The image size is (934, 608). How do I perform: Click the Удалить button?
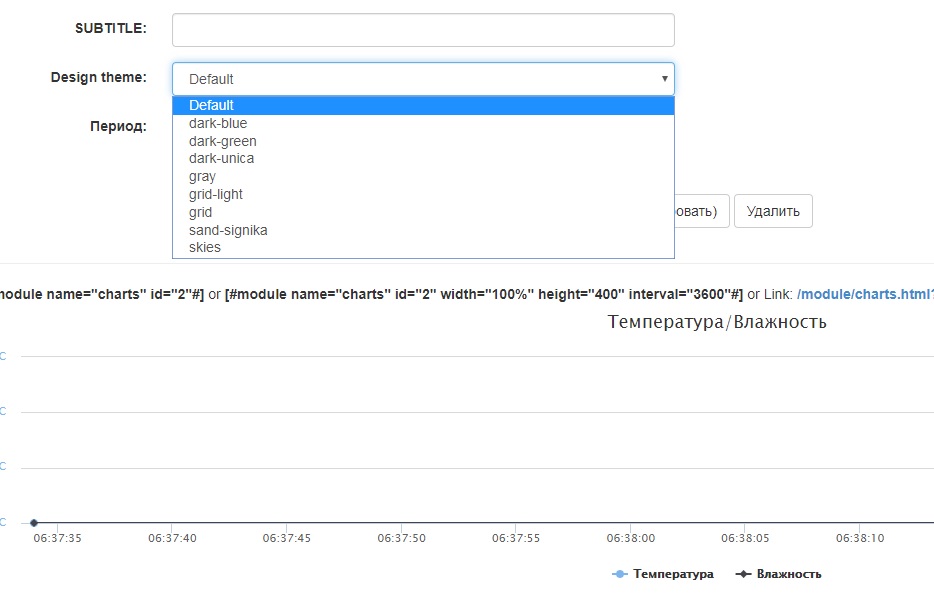click(x=773, y=211)
